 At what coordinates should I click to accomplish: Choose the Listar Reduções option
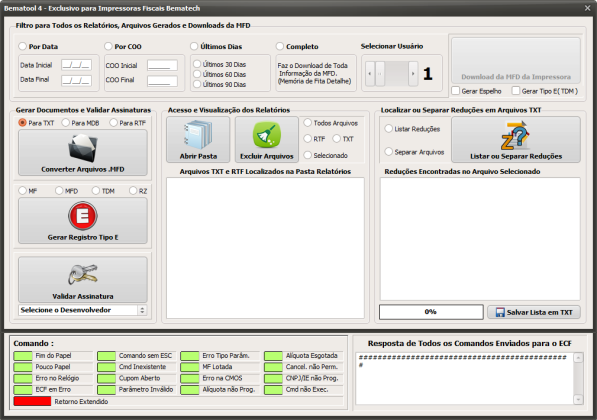[x=388, y=129]
